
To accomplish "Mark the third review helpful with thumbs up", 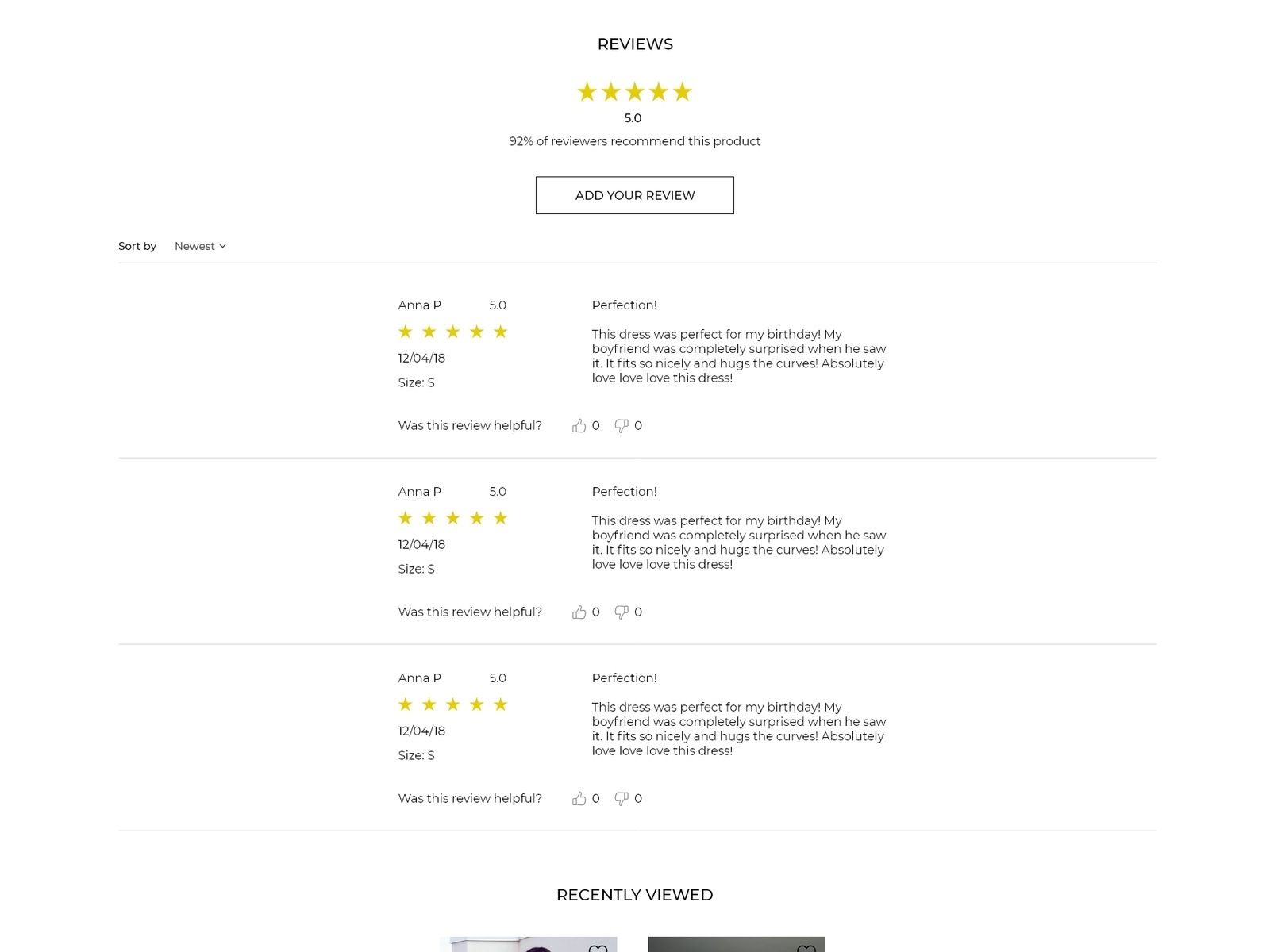I will pos(579,798).
